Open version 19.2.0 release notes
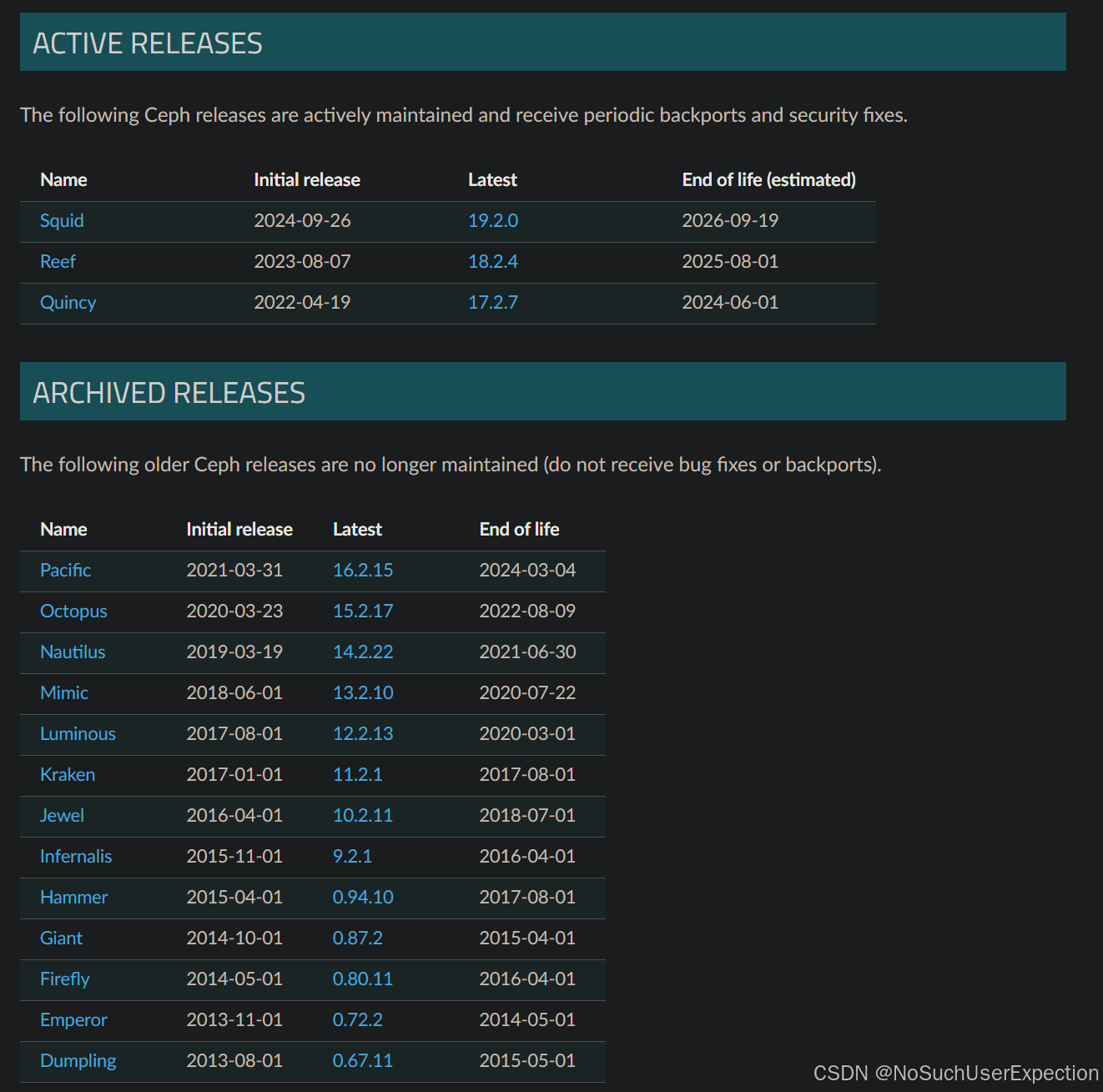 pos(493,221)
